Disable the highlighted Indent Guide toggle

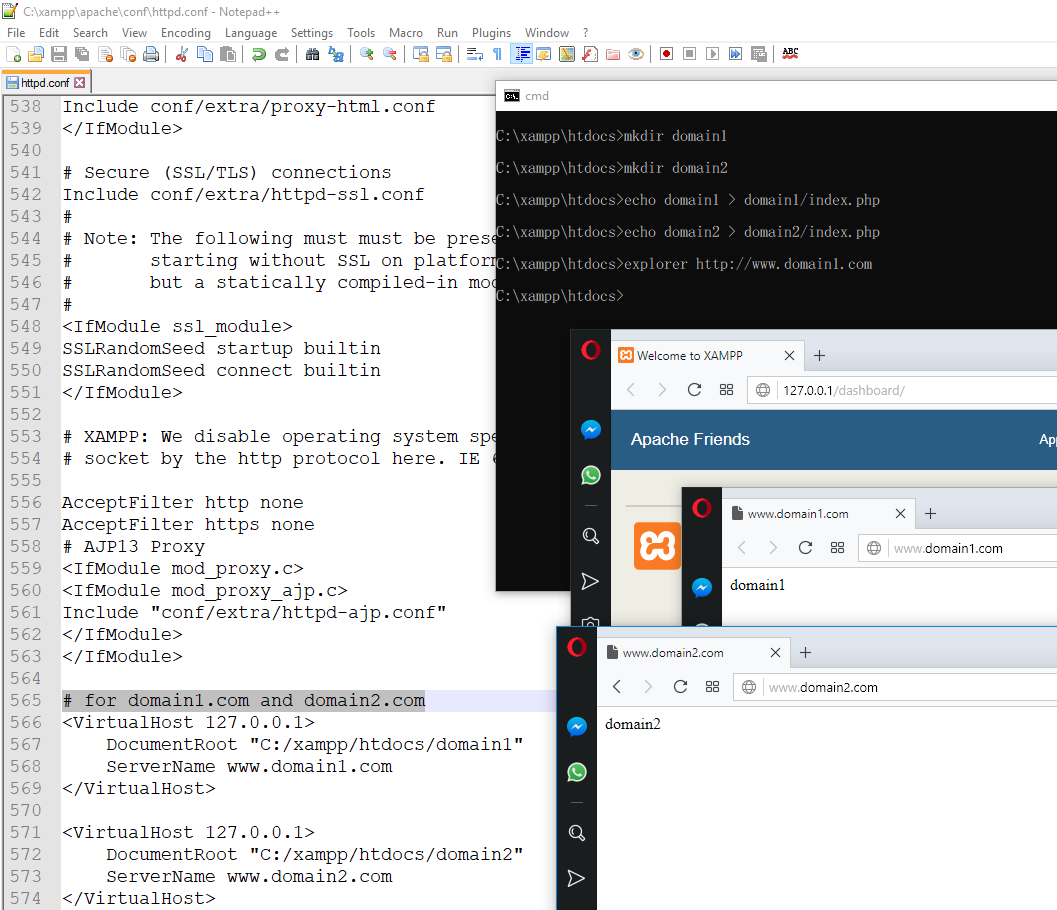[x=521, y=54]
